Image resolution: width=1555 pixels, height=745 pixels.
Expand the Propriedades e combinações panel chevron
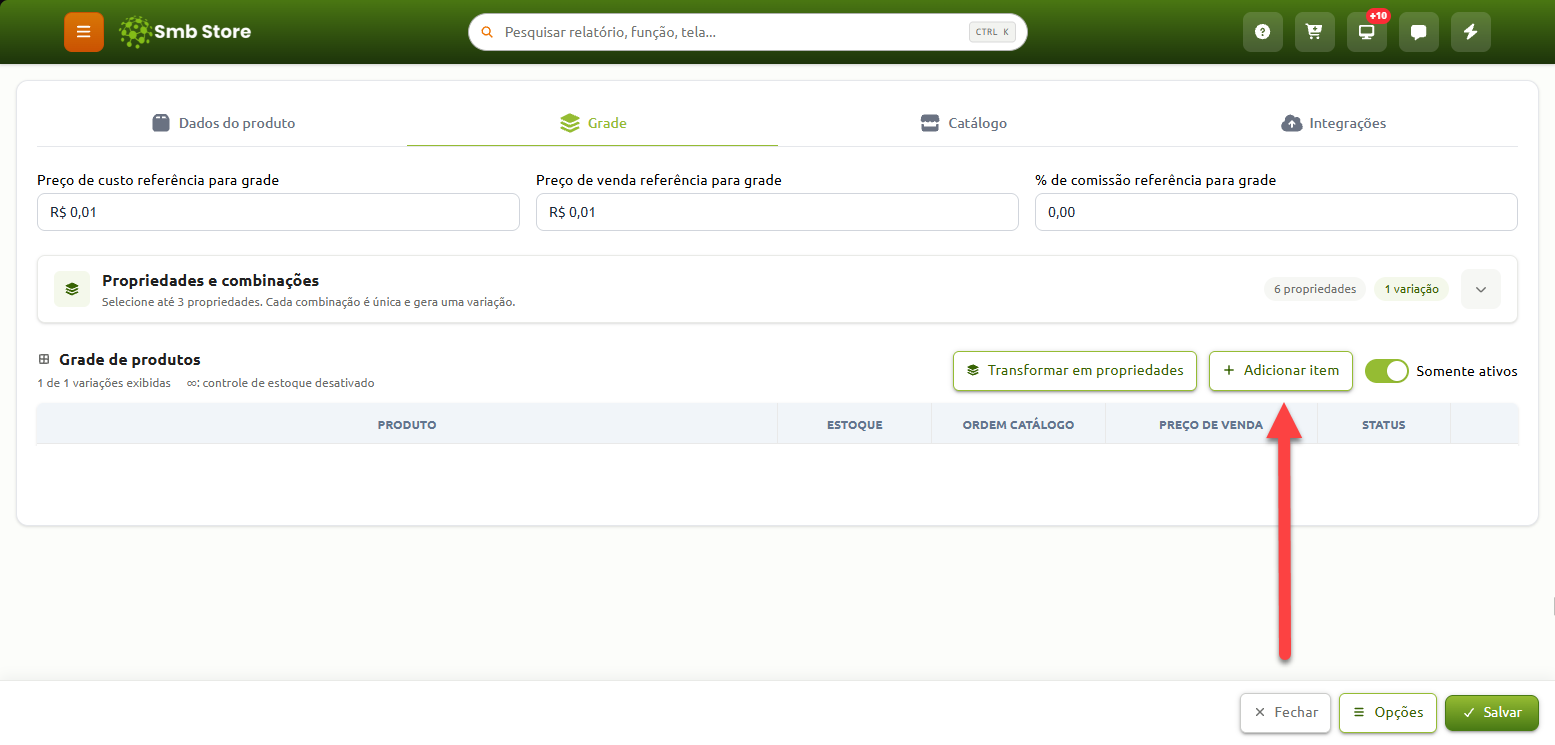1481,289
